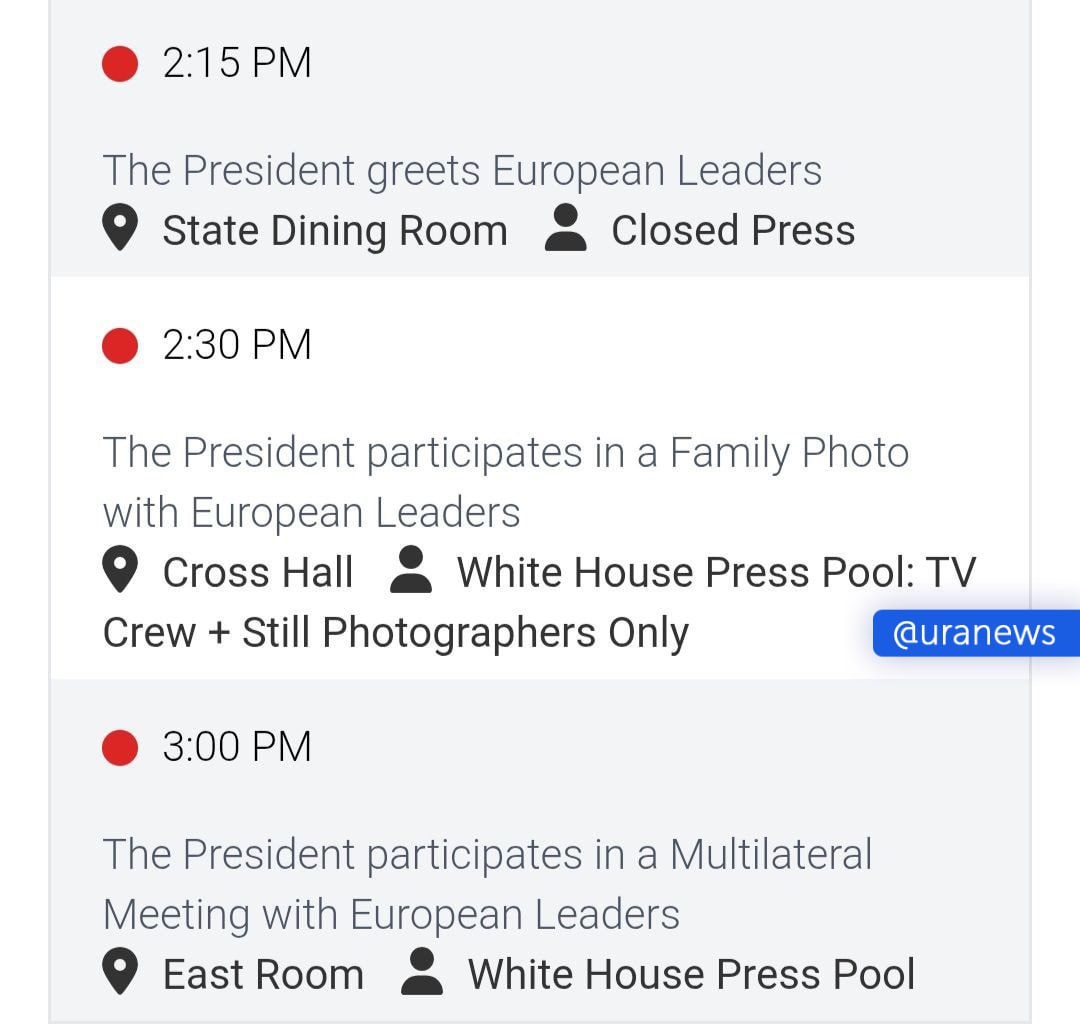Image resolution: width=1080 pixels, height=1035 pixels.
Task: Open the Family Photo with European Leaders event
Action: tap(506, 483)
